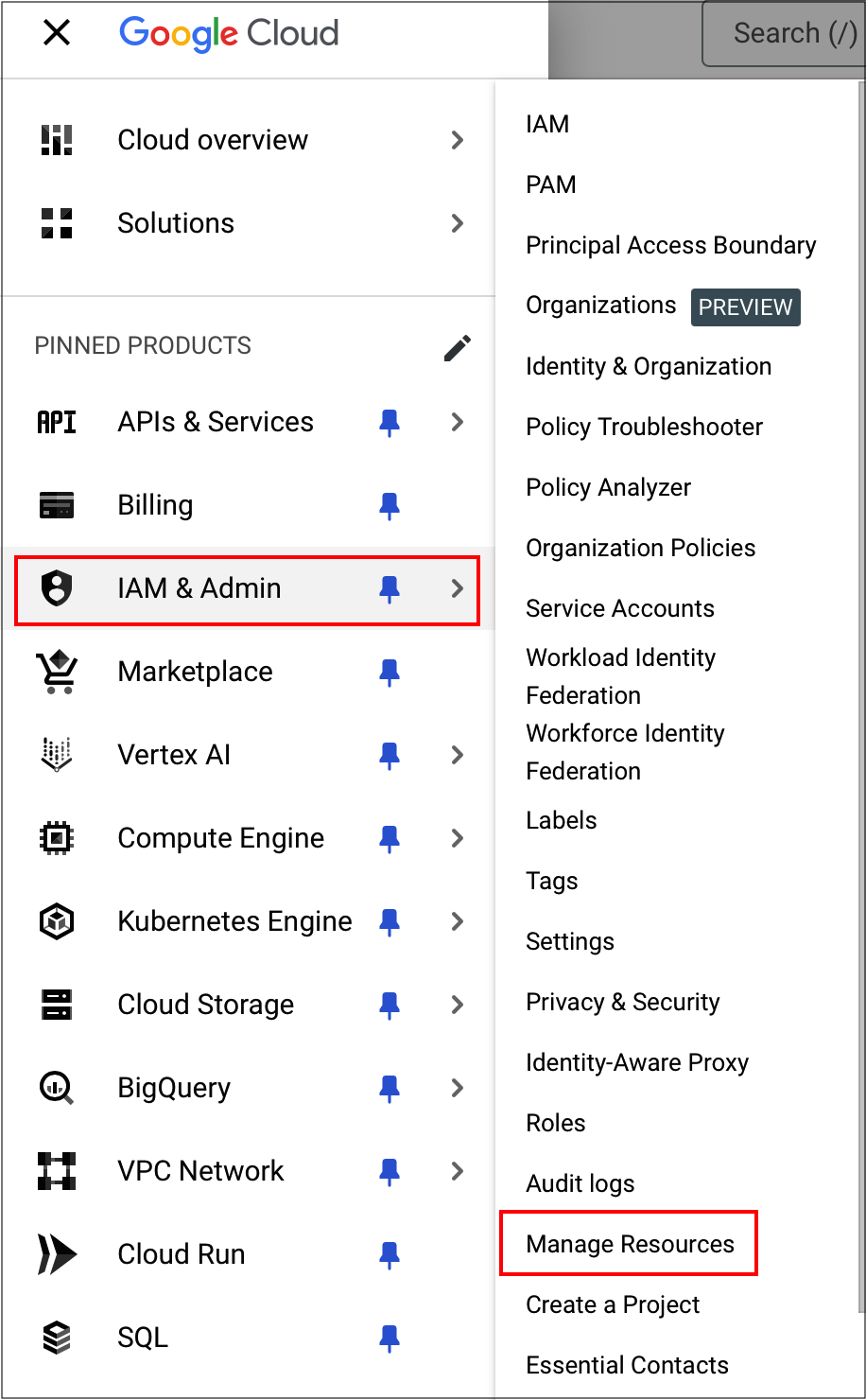Unpin SQL using its pin icon

click(x=389, y=1338)
